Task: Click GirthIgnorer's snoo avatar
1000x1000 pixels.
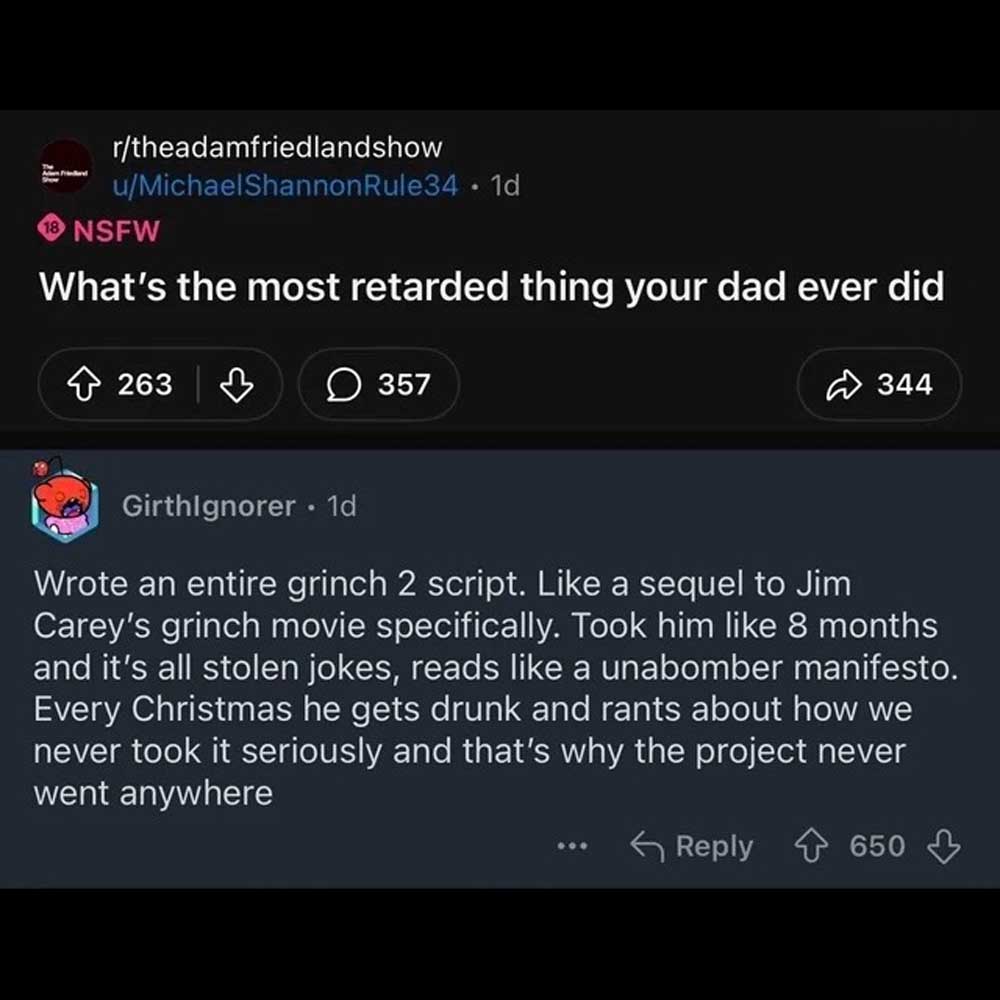Action: pos(65,507)
